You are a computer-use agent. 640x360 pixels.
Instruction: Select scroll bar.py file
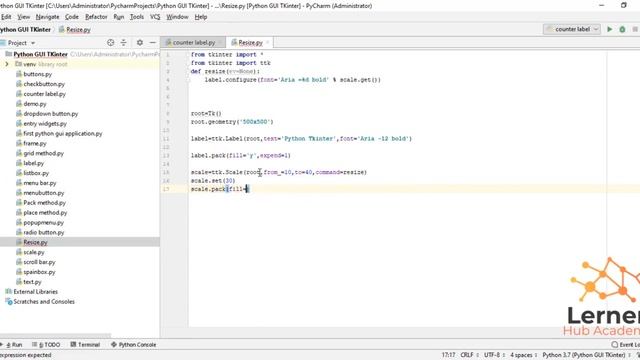[x=39, y=262]
